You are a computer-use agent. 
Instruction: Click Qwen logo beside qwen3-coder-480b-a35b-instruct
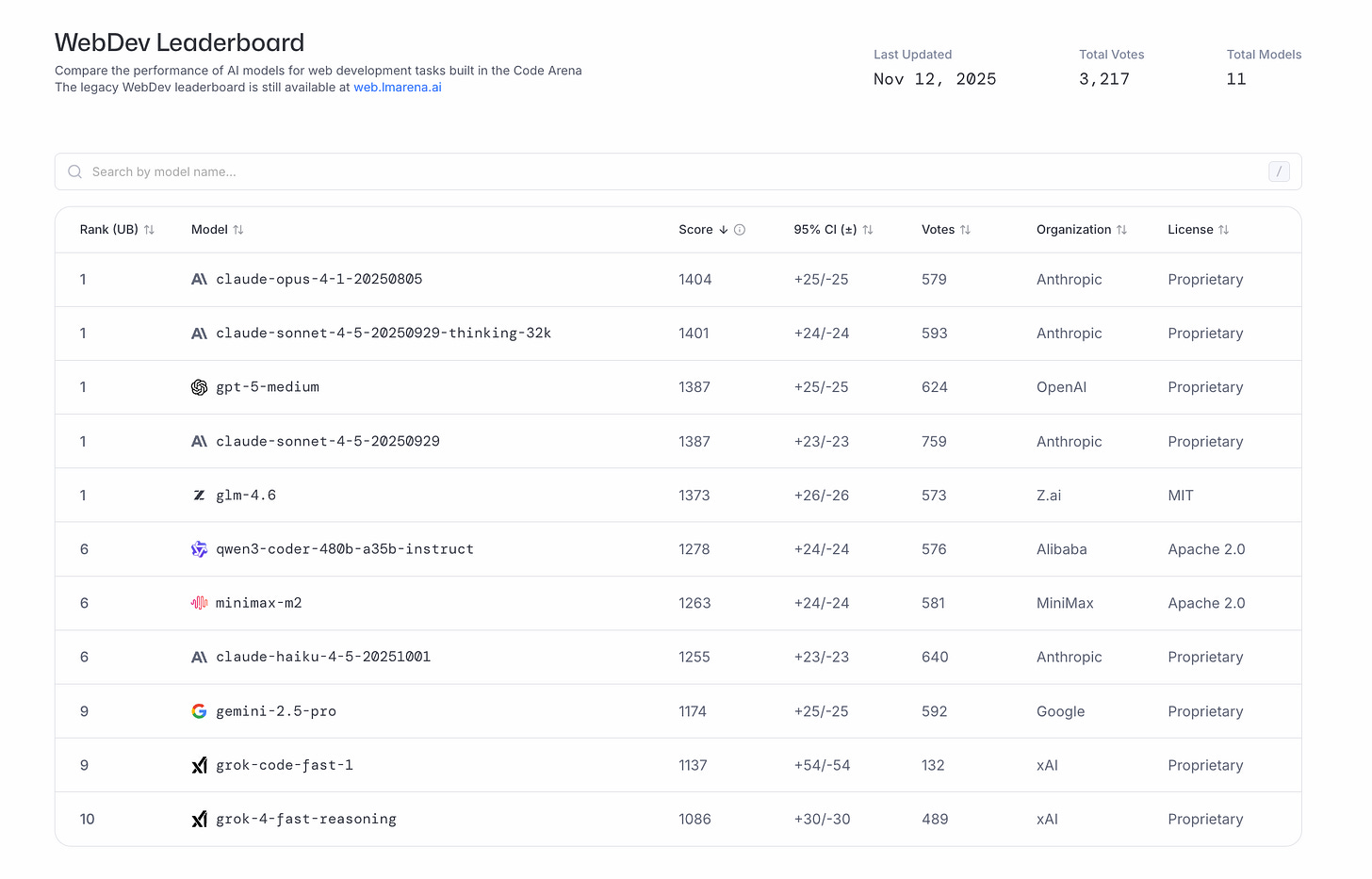(199, 549)
